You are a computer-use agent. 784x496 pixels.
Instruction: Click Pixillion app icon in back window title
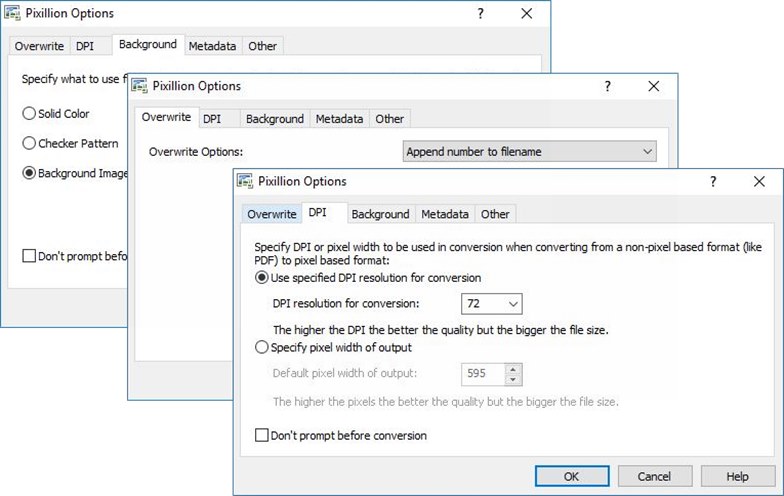[12, 13]
